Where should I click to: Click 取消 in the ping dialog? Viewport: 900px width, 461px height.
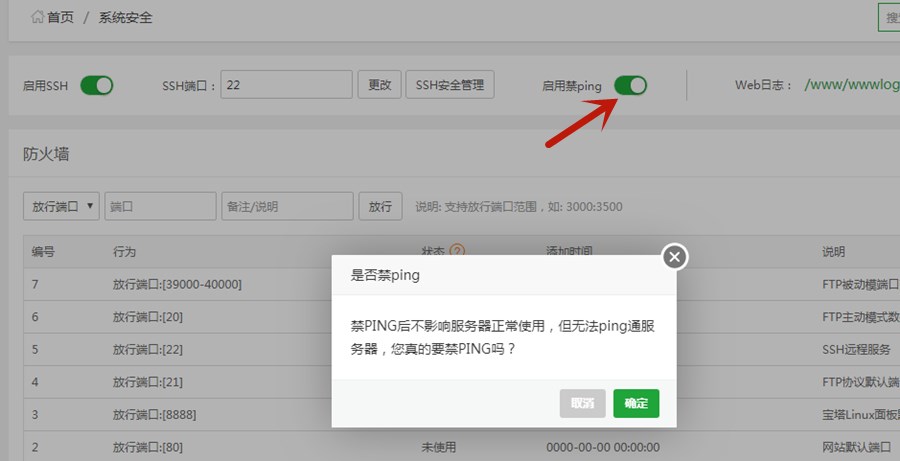(x=583, y=403)
